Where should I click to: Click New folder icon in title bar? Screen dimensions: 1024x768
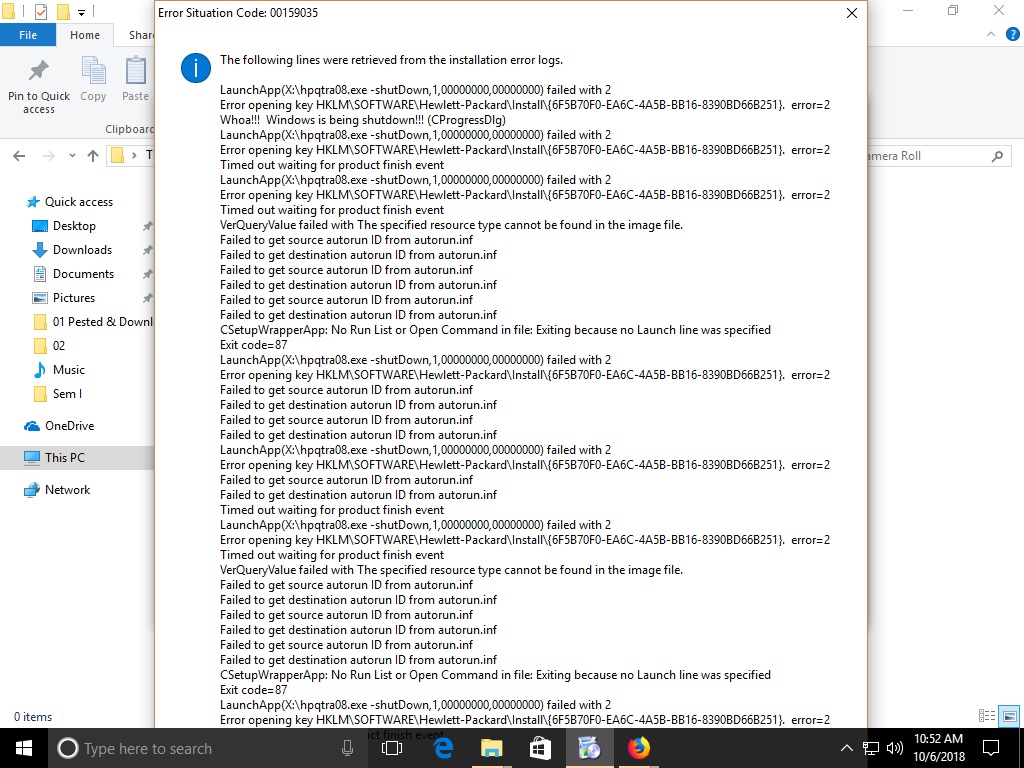pyautogui.click(x=63, y=12)
